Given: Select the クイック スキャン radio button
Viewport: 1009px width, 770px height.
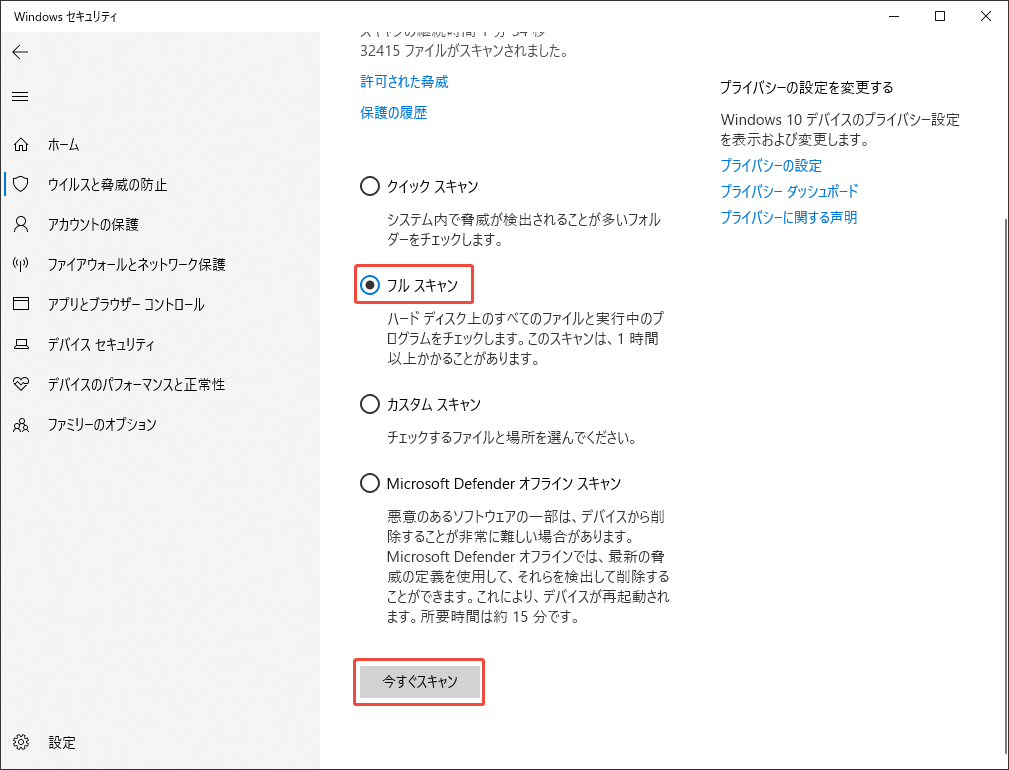Looking at the screenshot, I should pos(370,187).
